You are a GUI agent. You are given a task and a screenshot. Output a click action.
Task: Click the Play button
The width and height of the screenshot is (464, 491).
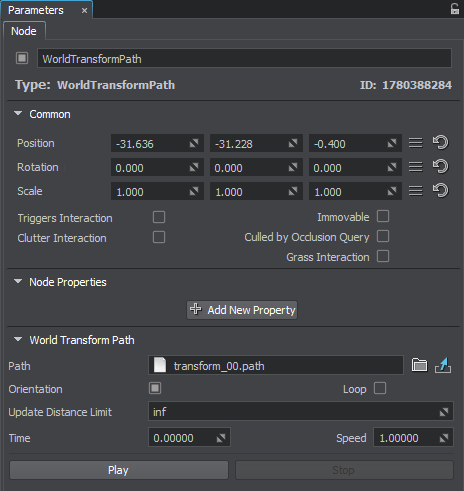click(119, 470)
